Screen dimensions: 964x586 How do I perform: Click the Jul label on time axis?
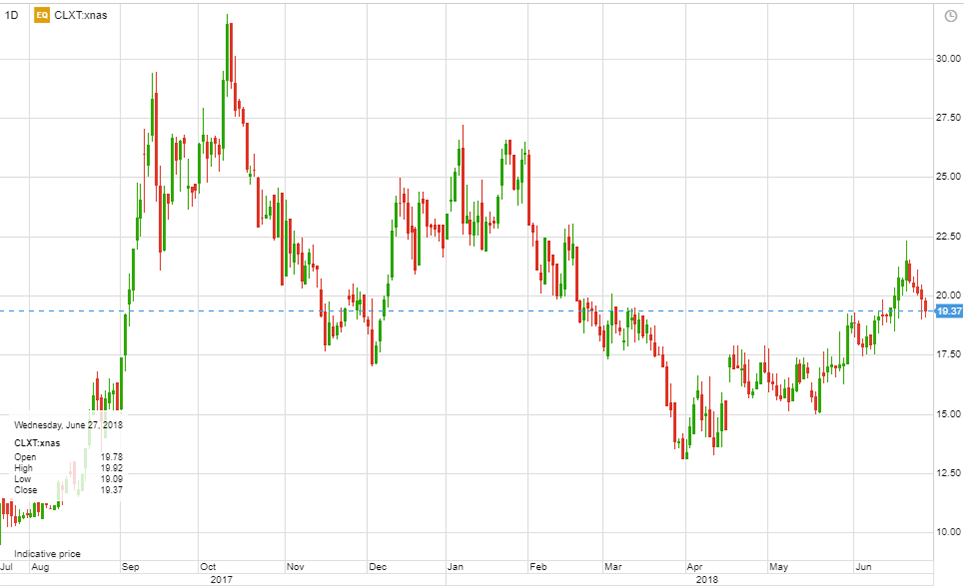[6, 567]
